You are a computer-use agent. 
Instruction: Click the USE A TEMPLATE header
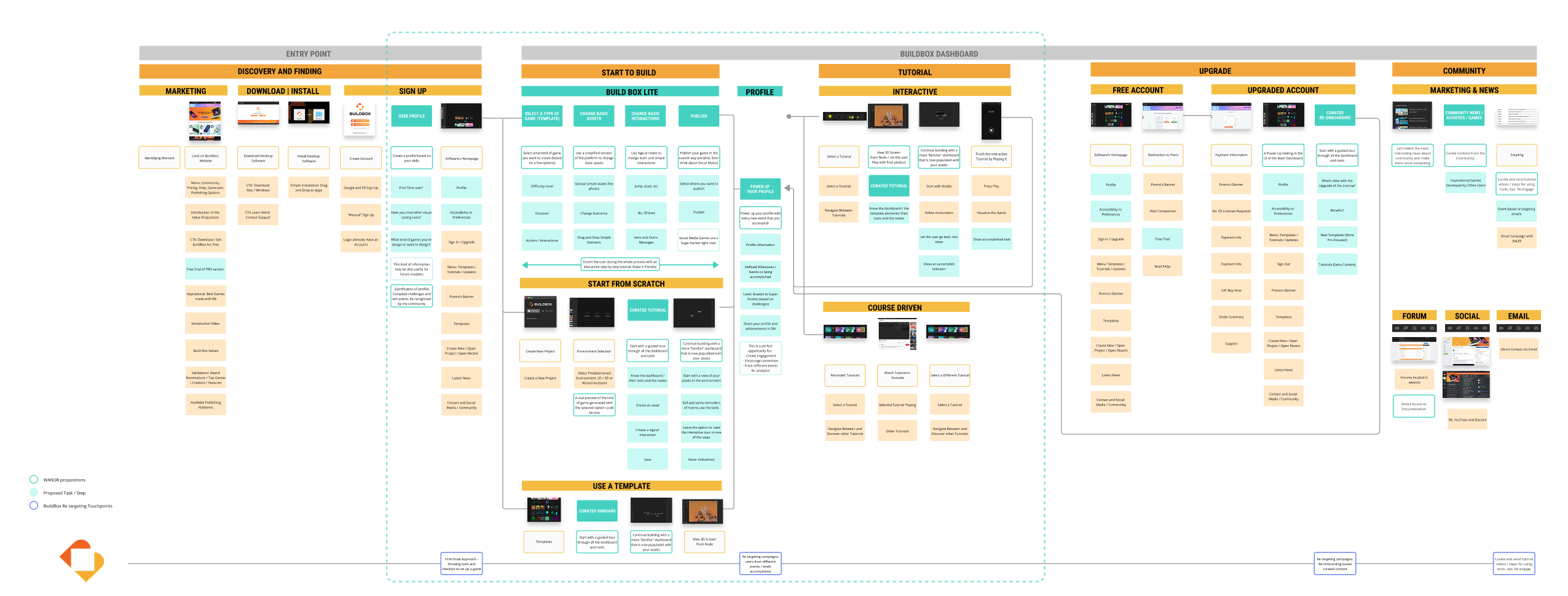pyautogui.click(x=621, y=485)
